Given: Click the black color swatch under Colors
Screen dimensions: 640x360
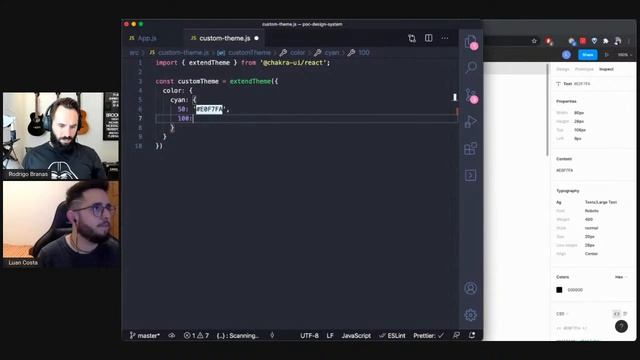Looking at the screenshot, I should point(559,290).
